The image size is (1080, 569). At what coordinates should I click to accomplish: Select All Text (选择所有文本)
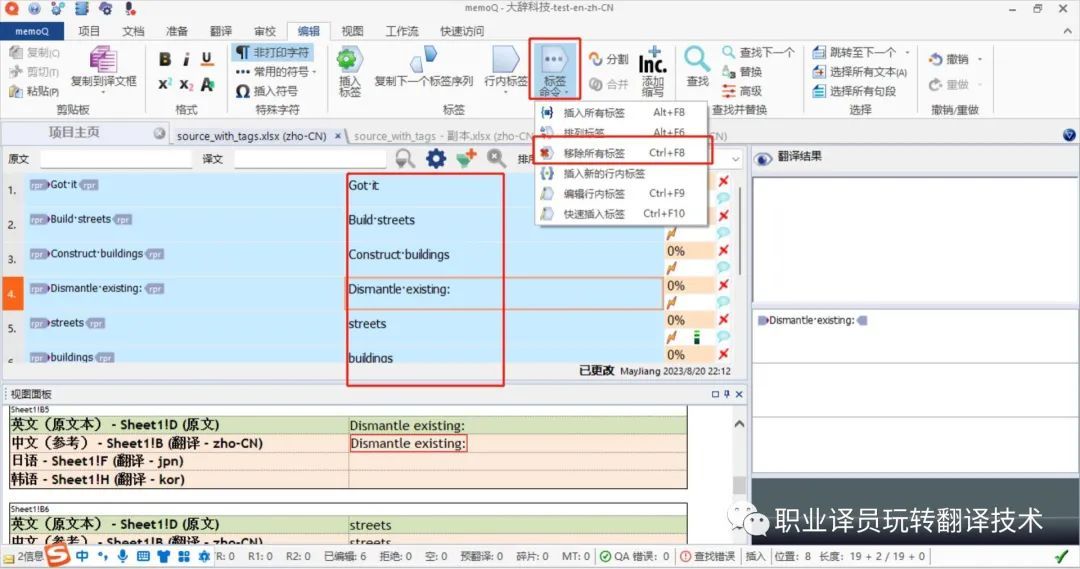coord(860,72)
